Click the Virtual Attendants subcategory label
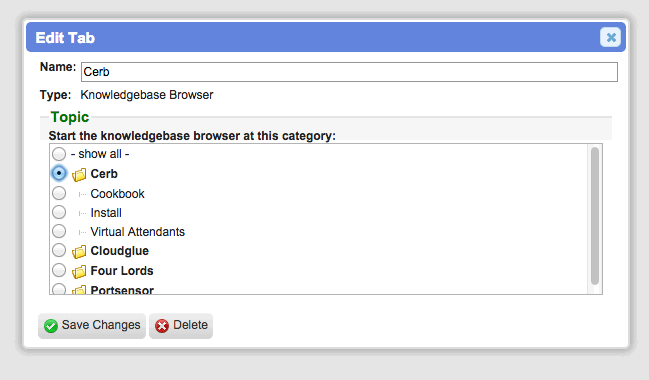The image size is (649, 380). click(137, 232)
